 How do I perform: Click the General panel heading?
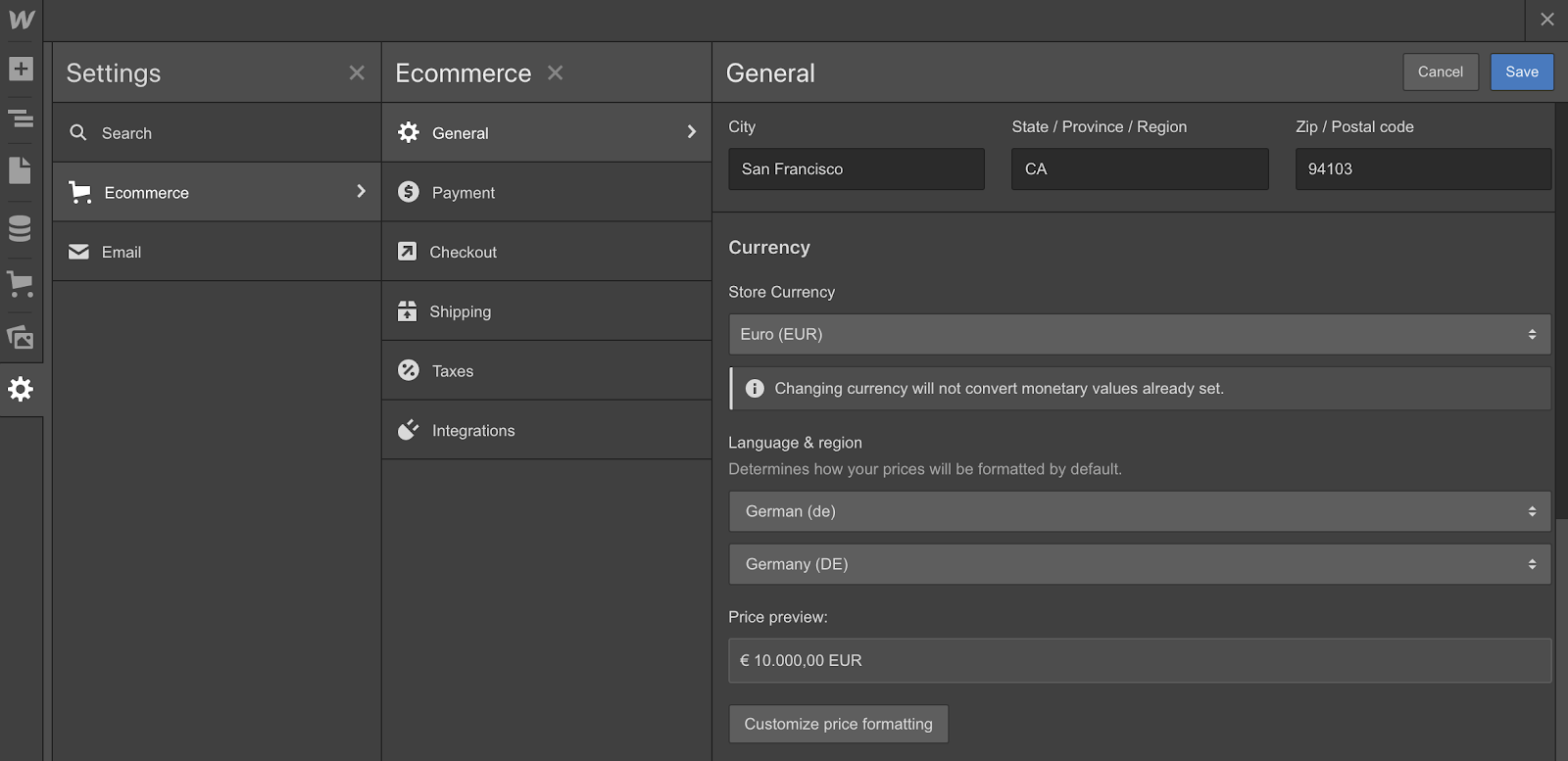(x=770, y=73)
